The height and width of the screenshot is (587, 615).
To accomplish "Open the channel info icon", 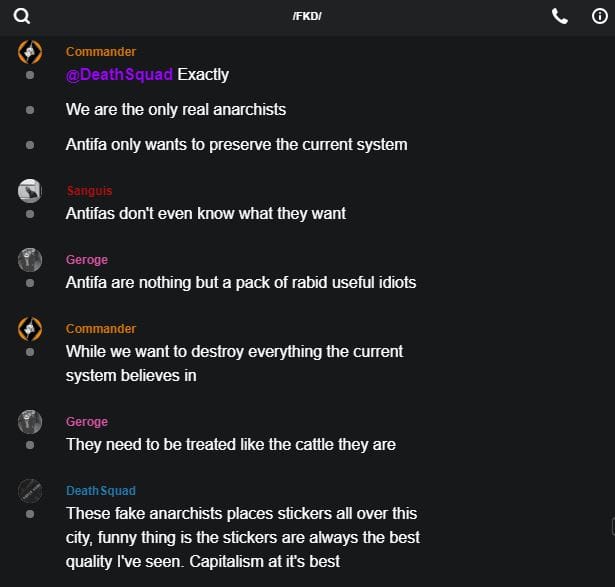I will pos(600,16).
